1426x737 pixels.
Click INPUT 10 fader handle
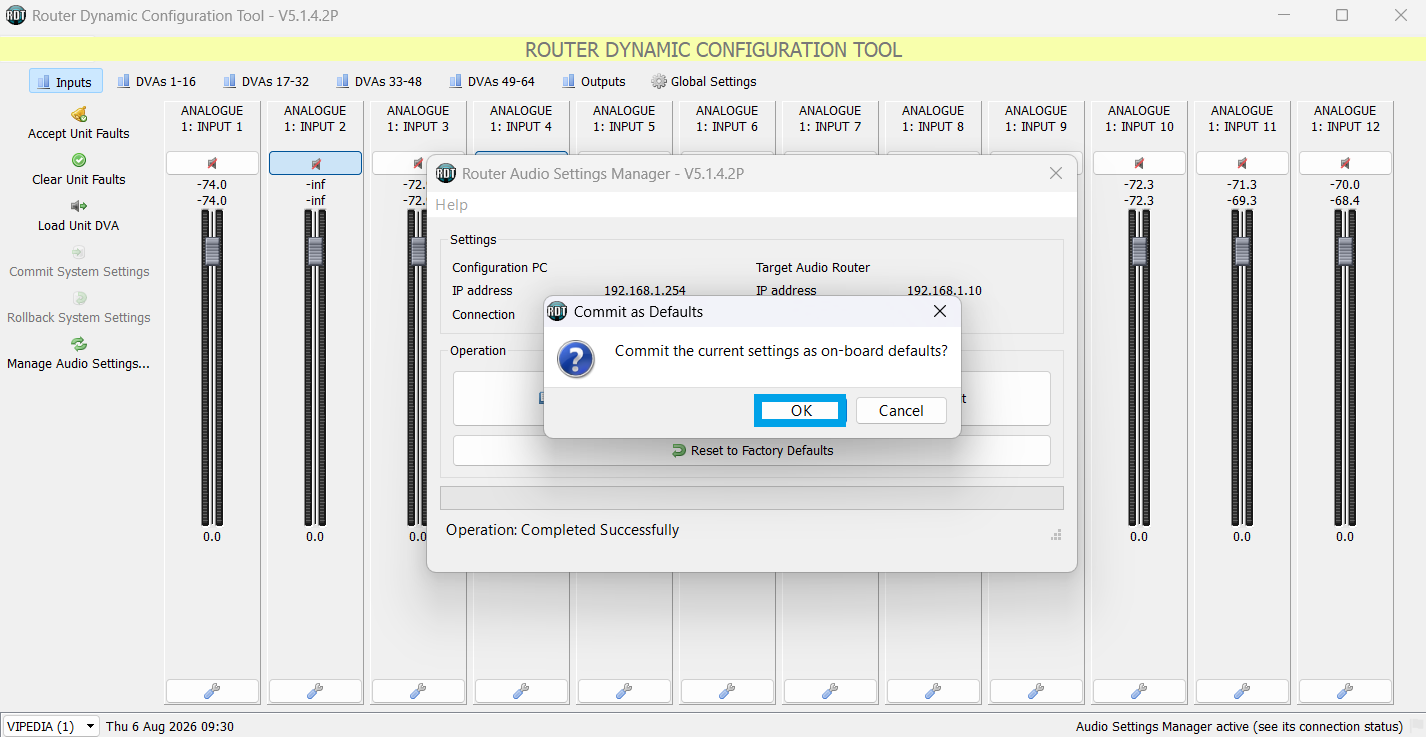click(1139, 251)
